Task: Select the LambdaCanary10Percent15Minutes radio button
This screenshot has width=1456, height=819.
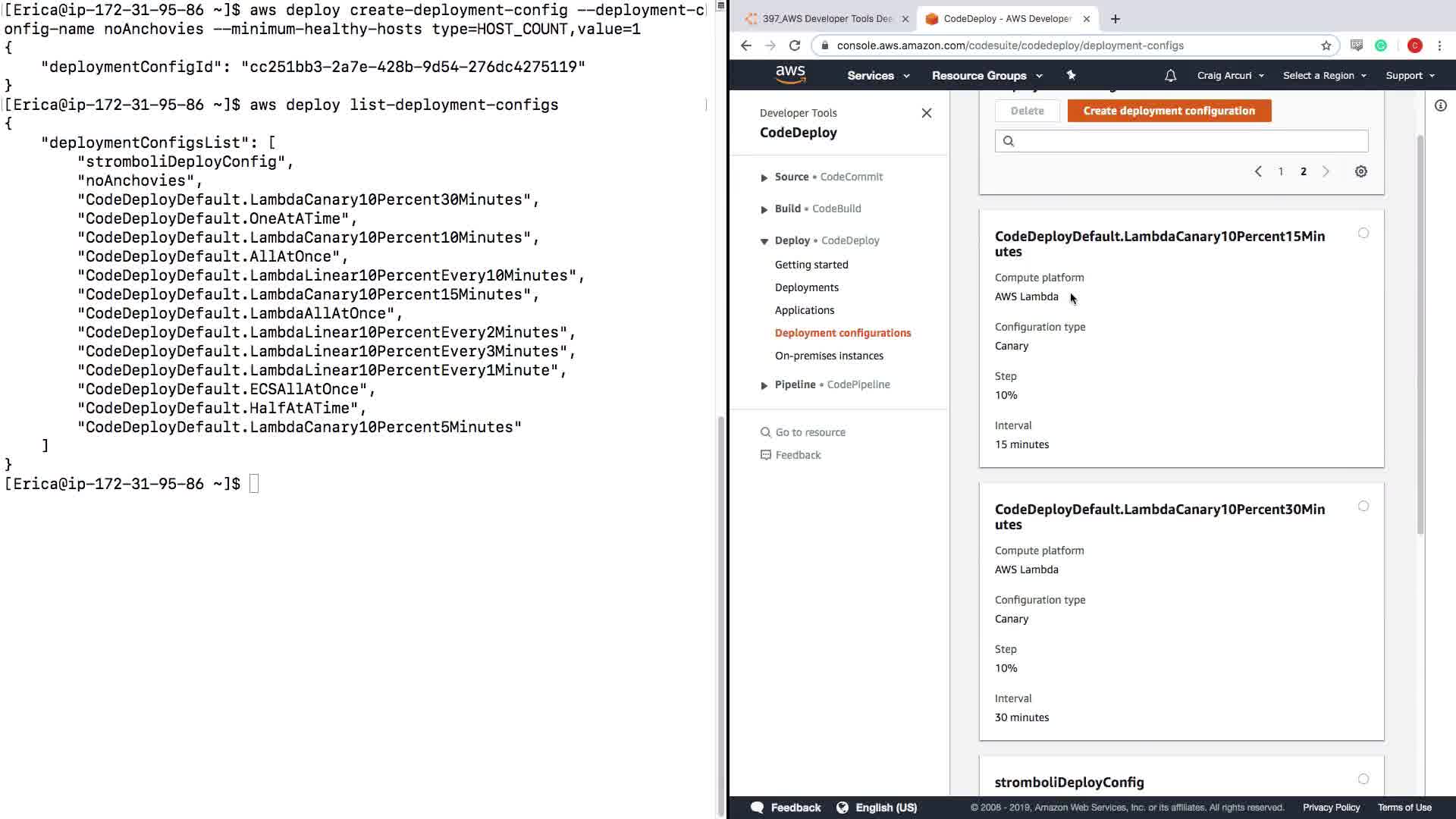Action: pyautogui.click(x=1363, y=234)
